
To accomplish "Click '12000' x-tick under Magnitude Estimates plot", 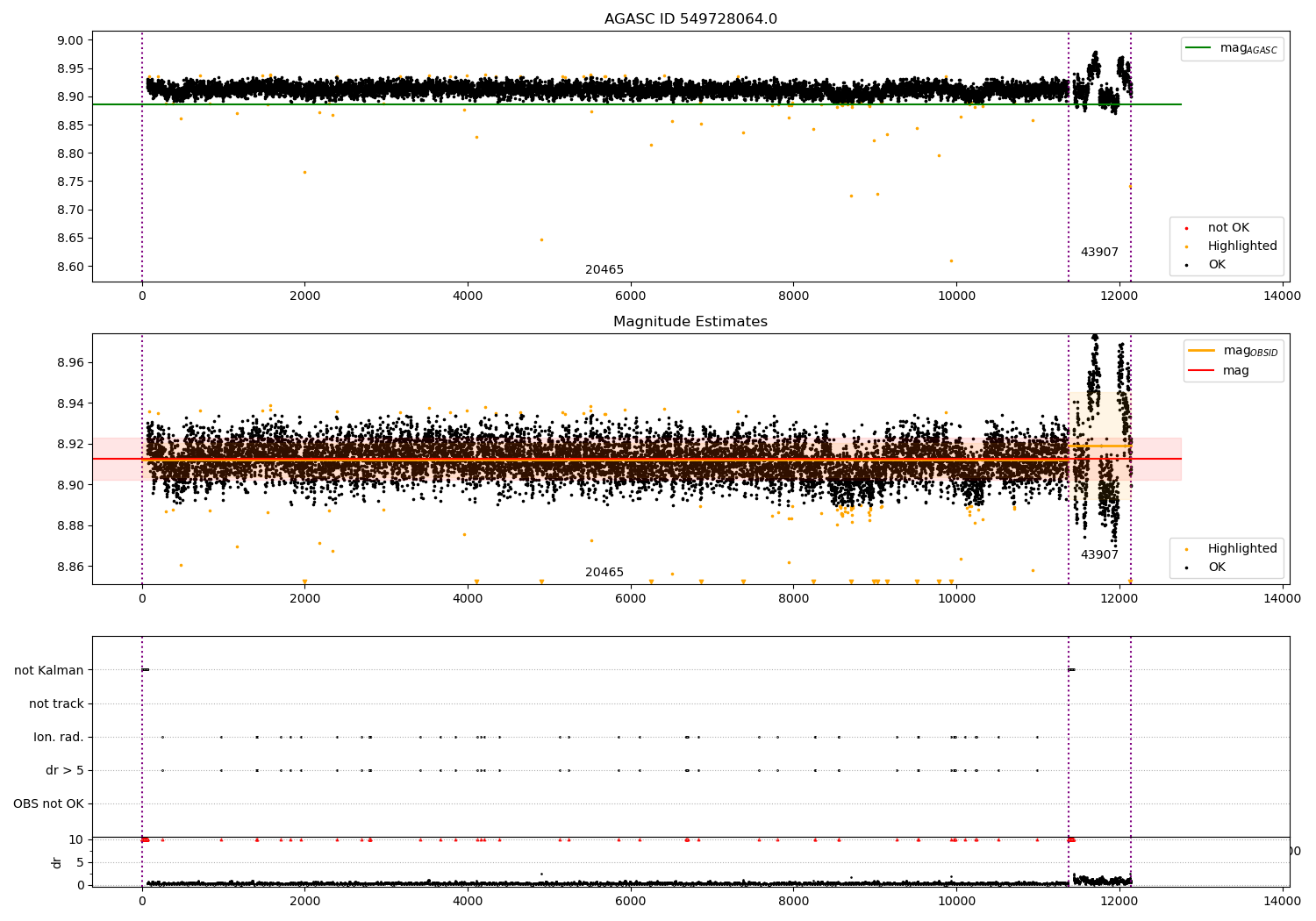I will coord(1119,598).
